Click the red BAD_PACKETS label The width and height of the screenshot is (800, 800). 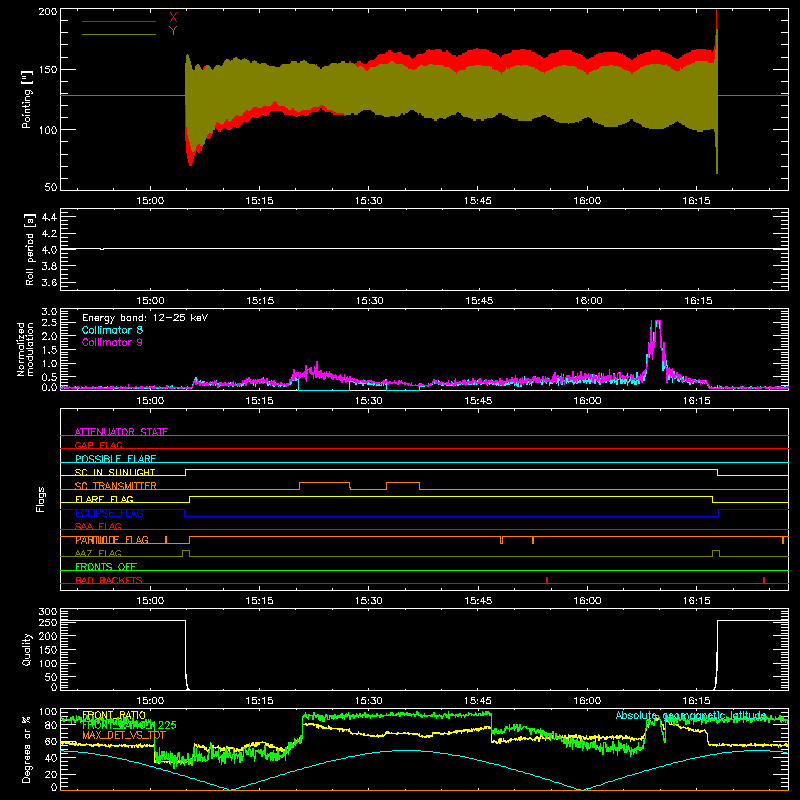pyautogui.click(x=109, y=580)
